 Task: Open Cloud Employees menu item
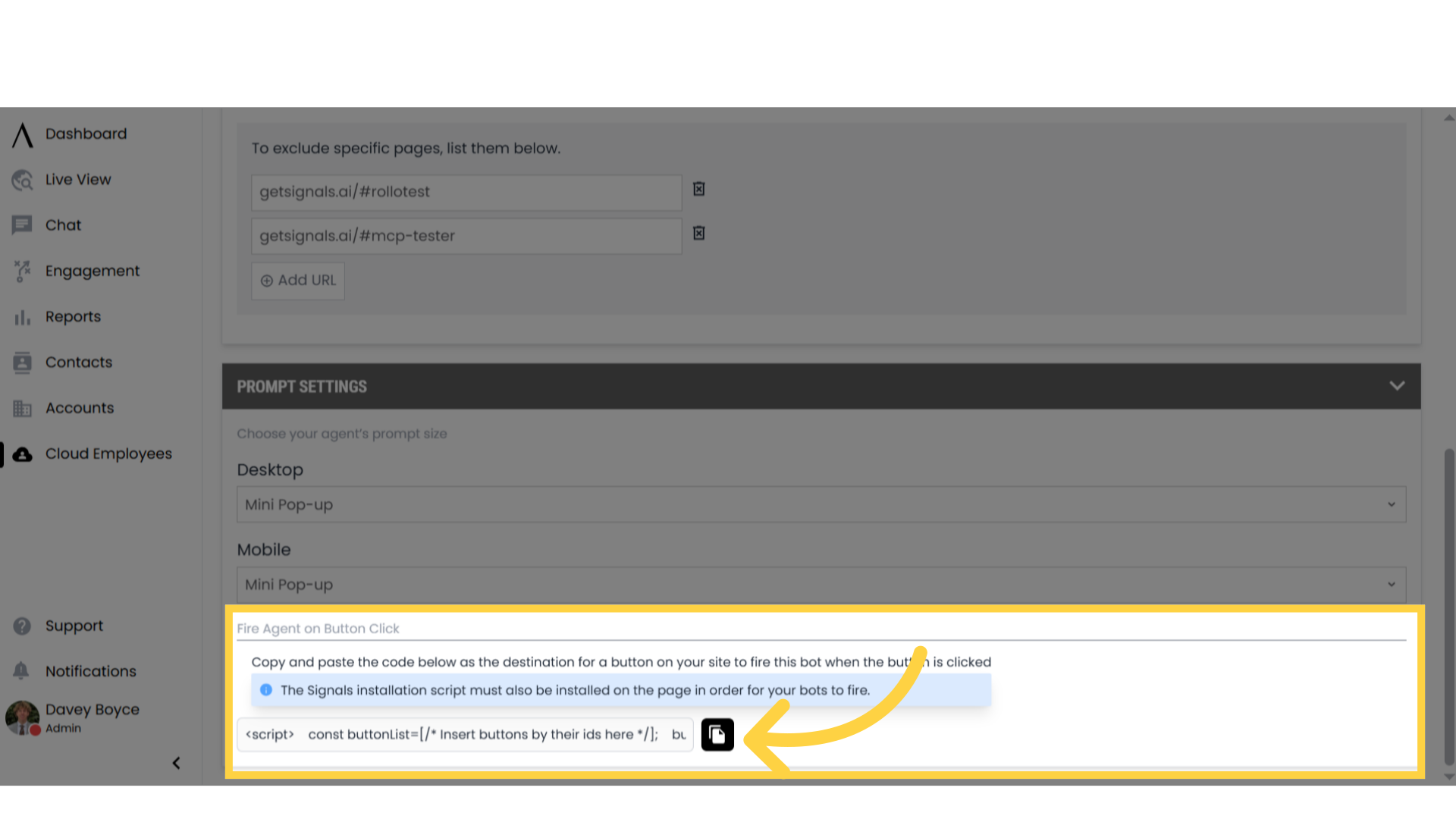click(108, 453)
